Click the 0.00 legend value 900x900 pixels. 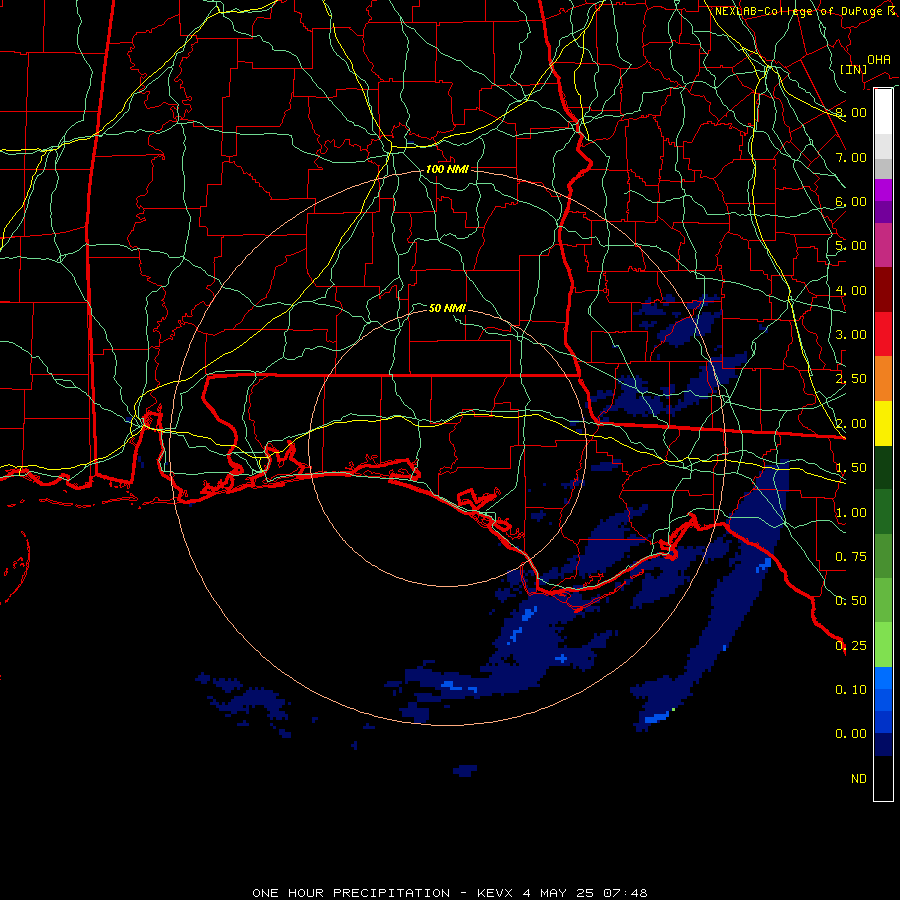tap(851, 734)
